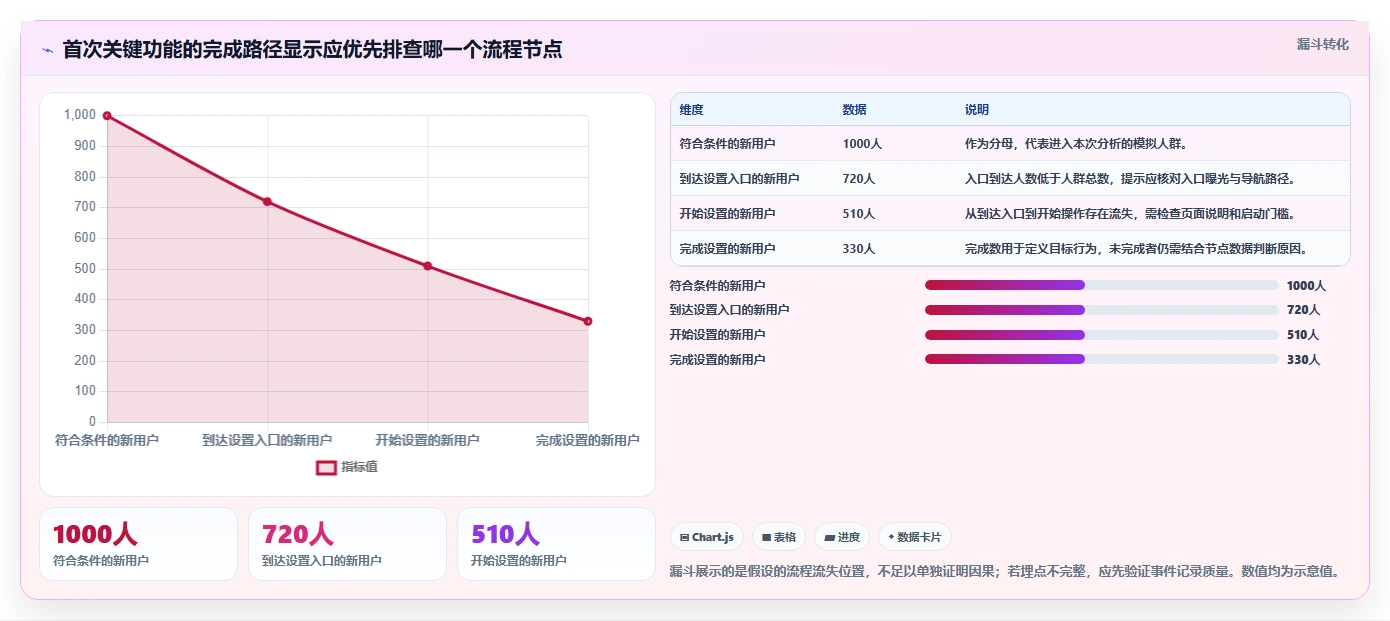Click the 330人 value beside the progress bar
Screen dimensions: 1390x621
click(x=1303, y=359)
